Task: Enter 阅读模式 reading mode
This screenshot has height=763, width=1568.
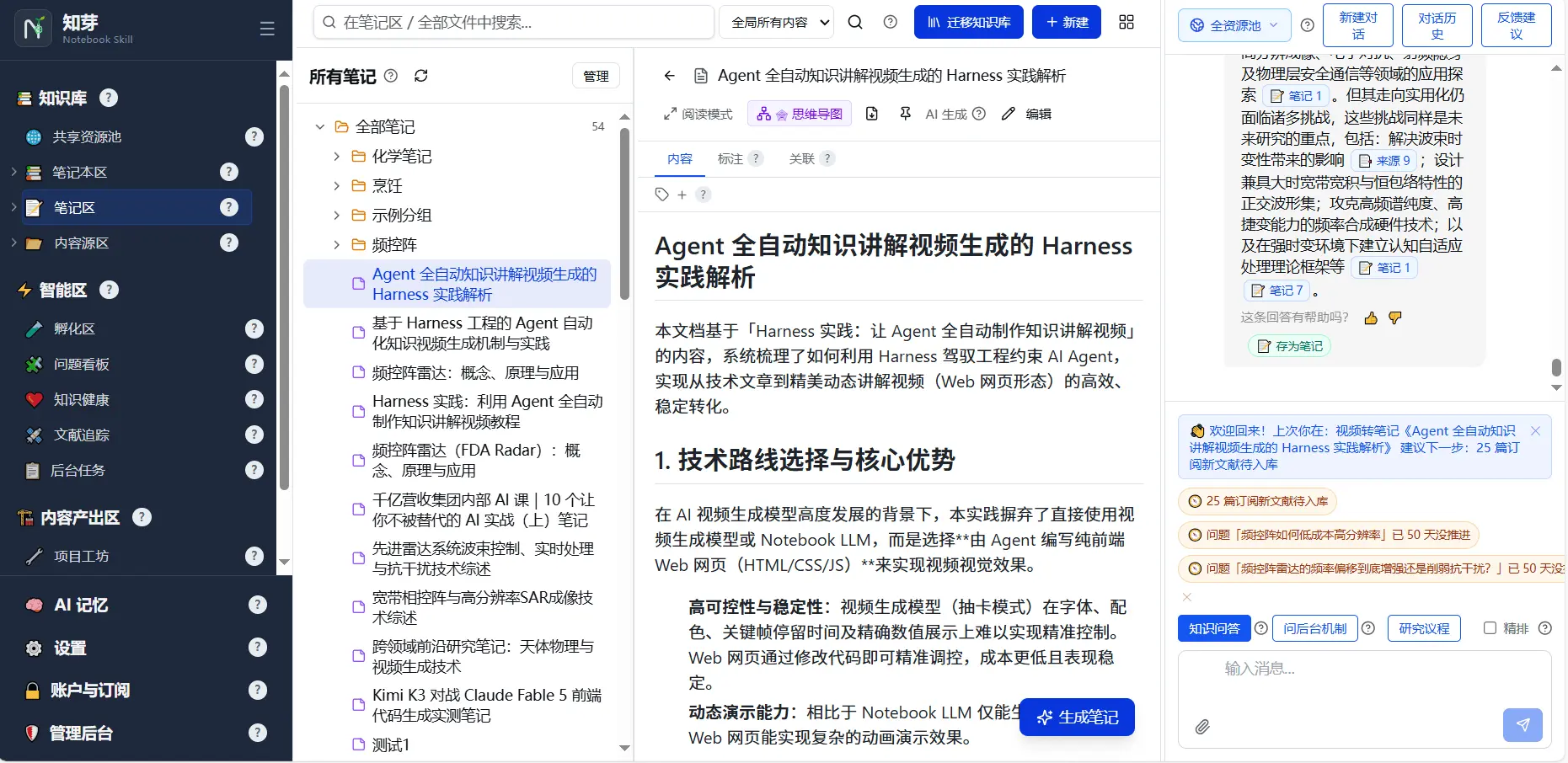Action: (x=698, y=114)
